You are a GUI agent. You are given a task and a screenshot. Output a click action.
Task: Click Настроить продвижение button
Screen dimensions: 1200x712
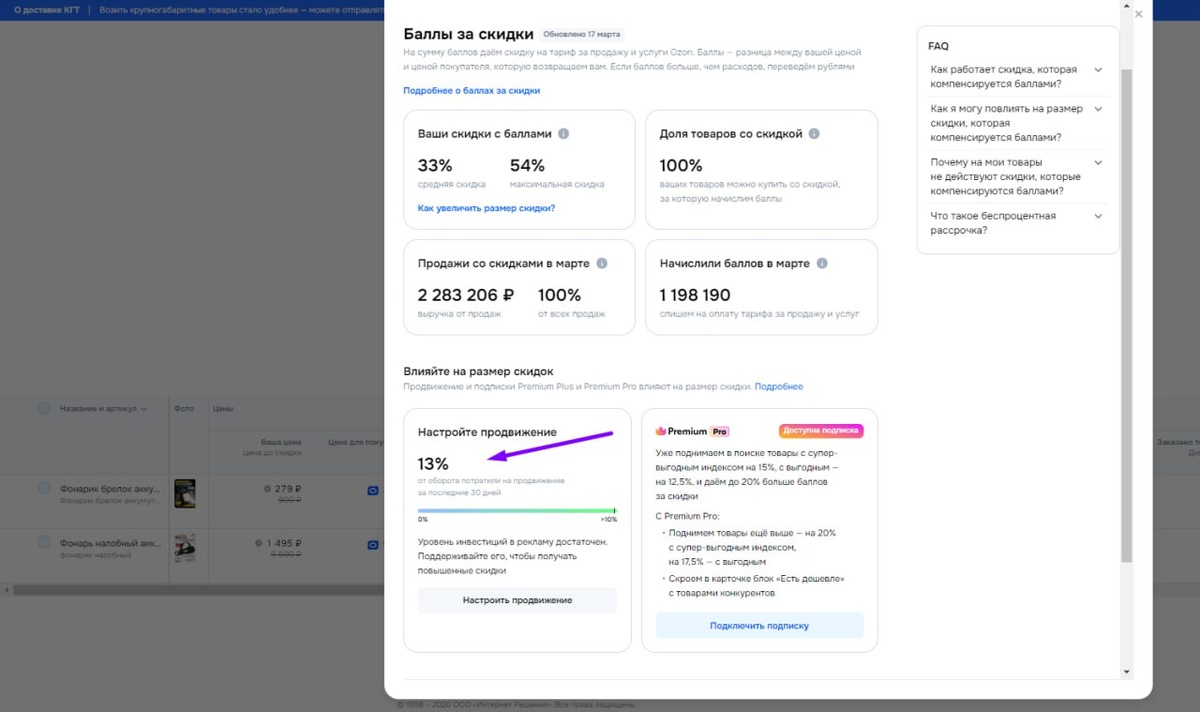tap(517, 600)
